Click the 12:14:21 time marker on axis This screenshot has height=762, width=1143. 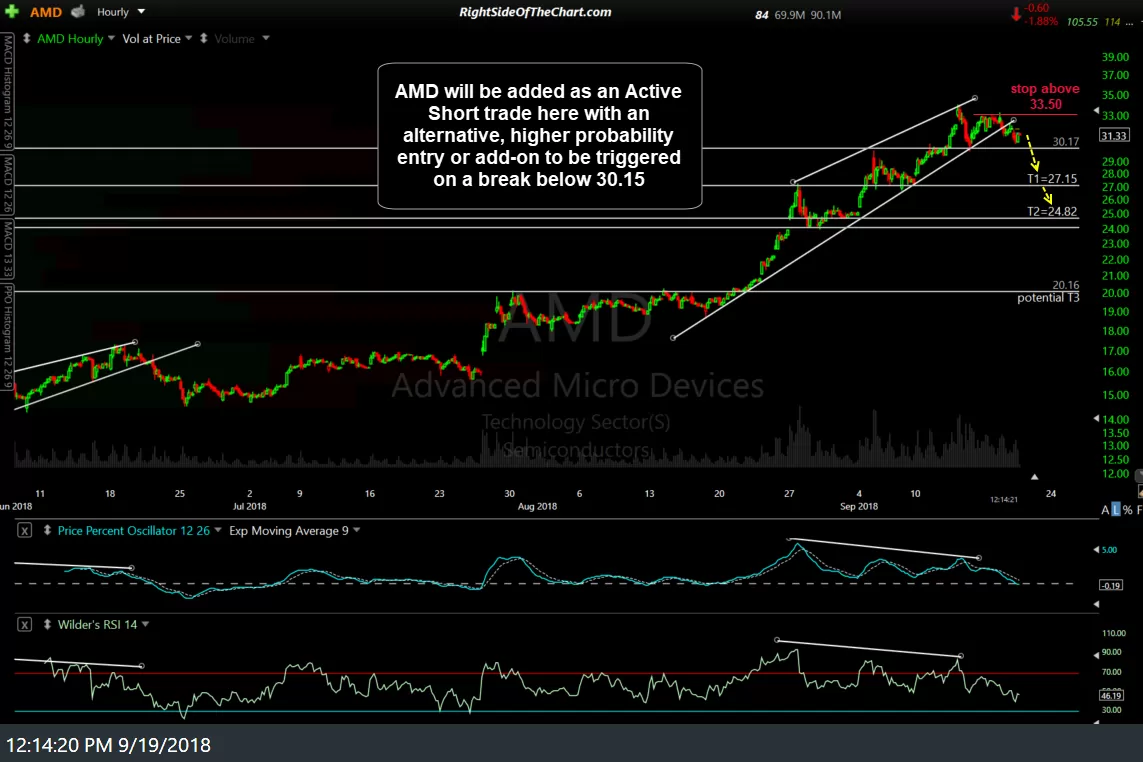[x=1004, y=499]
